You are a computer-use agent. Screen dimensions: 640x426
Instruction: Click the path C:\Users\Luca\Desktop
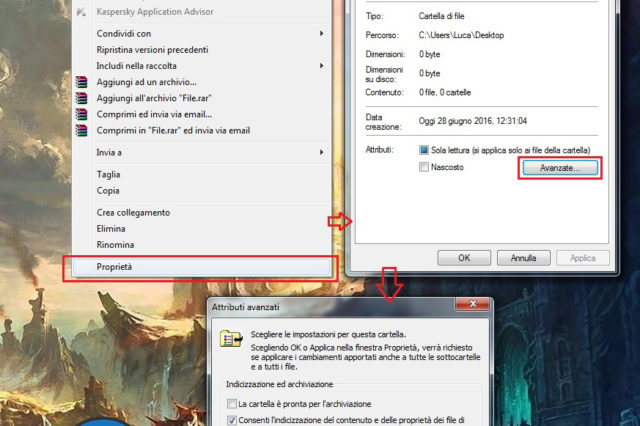[x=461, y=36]
